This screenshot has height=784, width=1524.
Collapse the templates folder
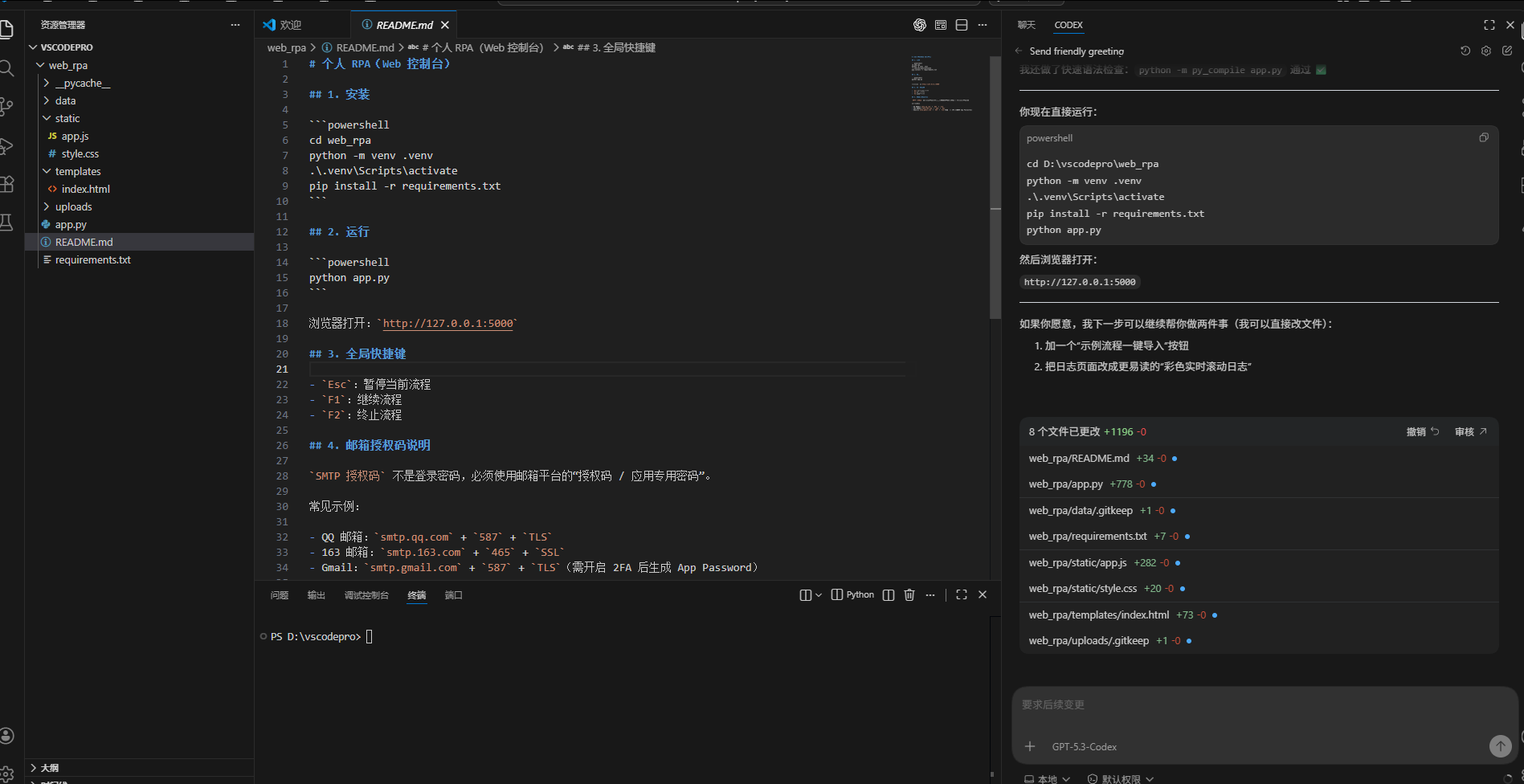tap(47, 171)
